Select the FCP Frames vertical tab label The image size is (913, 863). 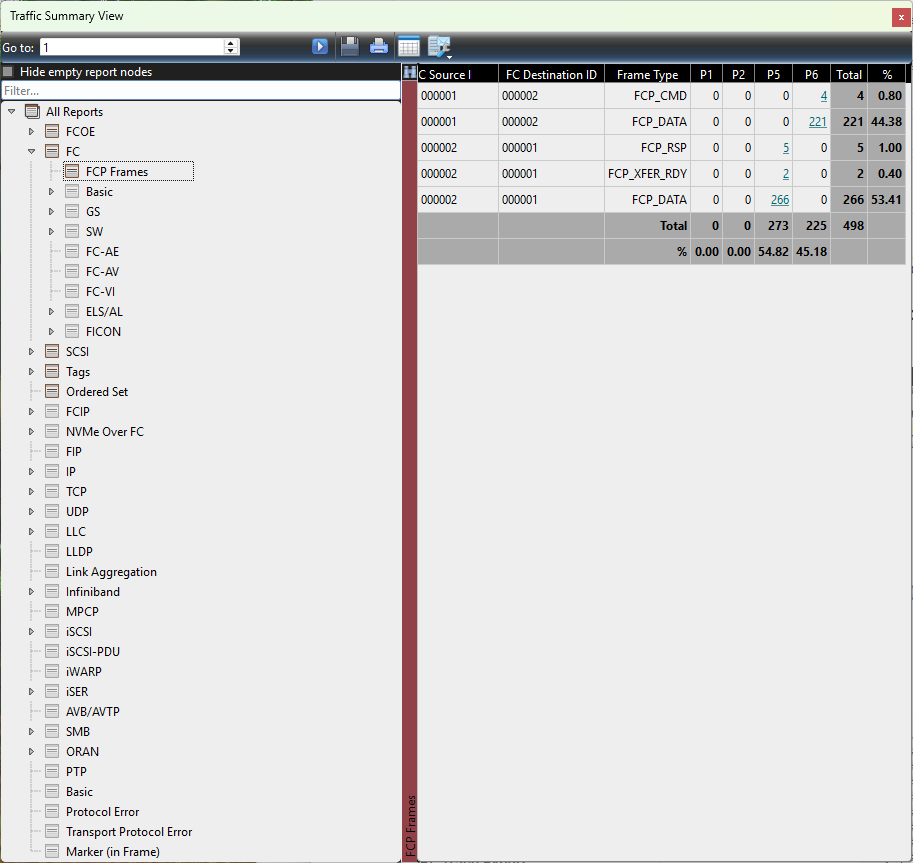(411, 826)
